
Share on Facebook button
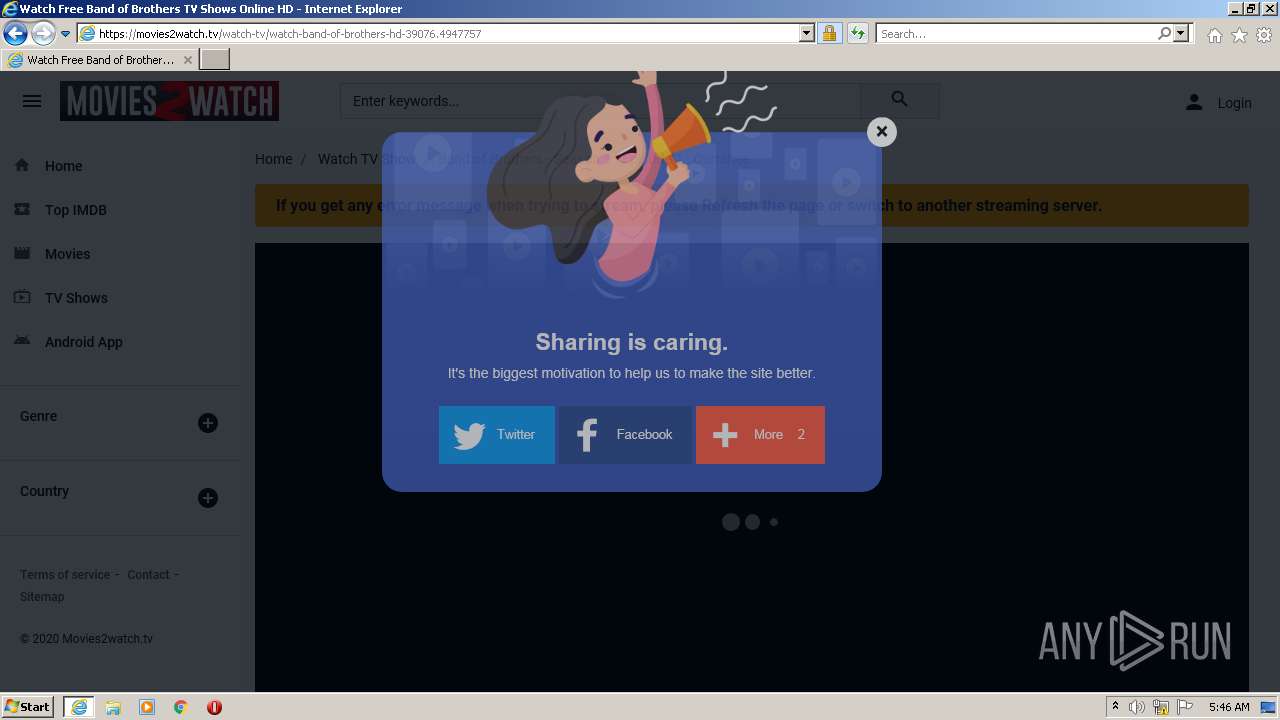(x=626, y=434)
